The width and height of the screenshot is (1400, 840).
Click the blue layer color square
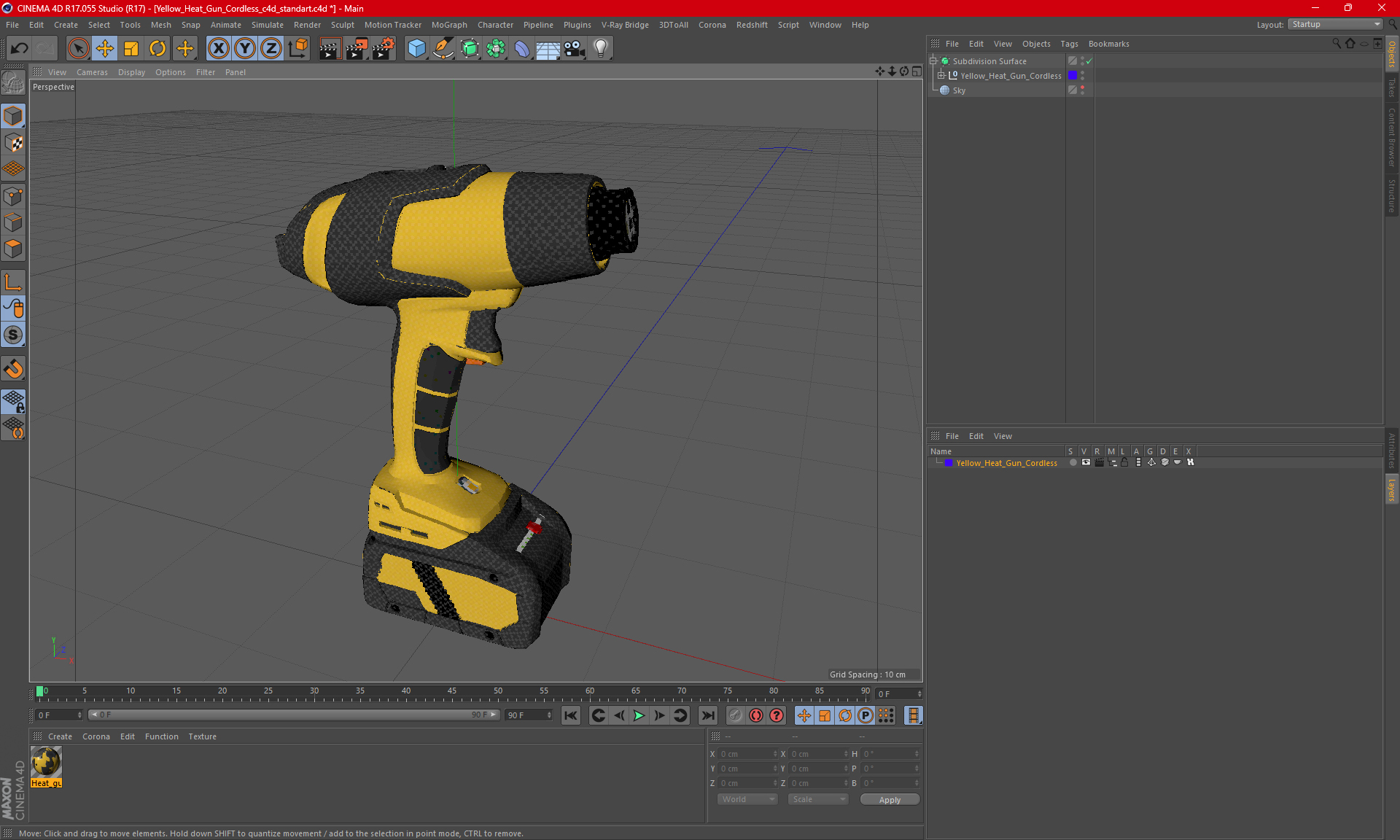949,463
